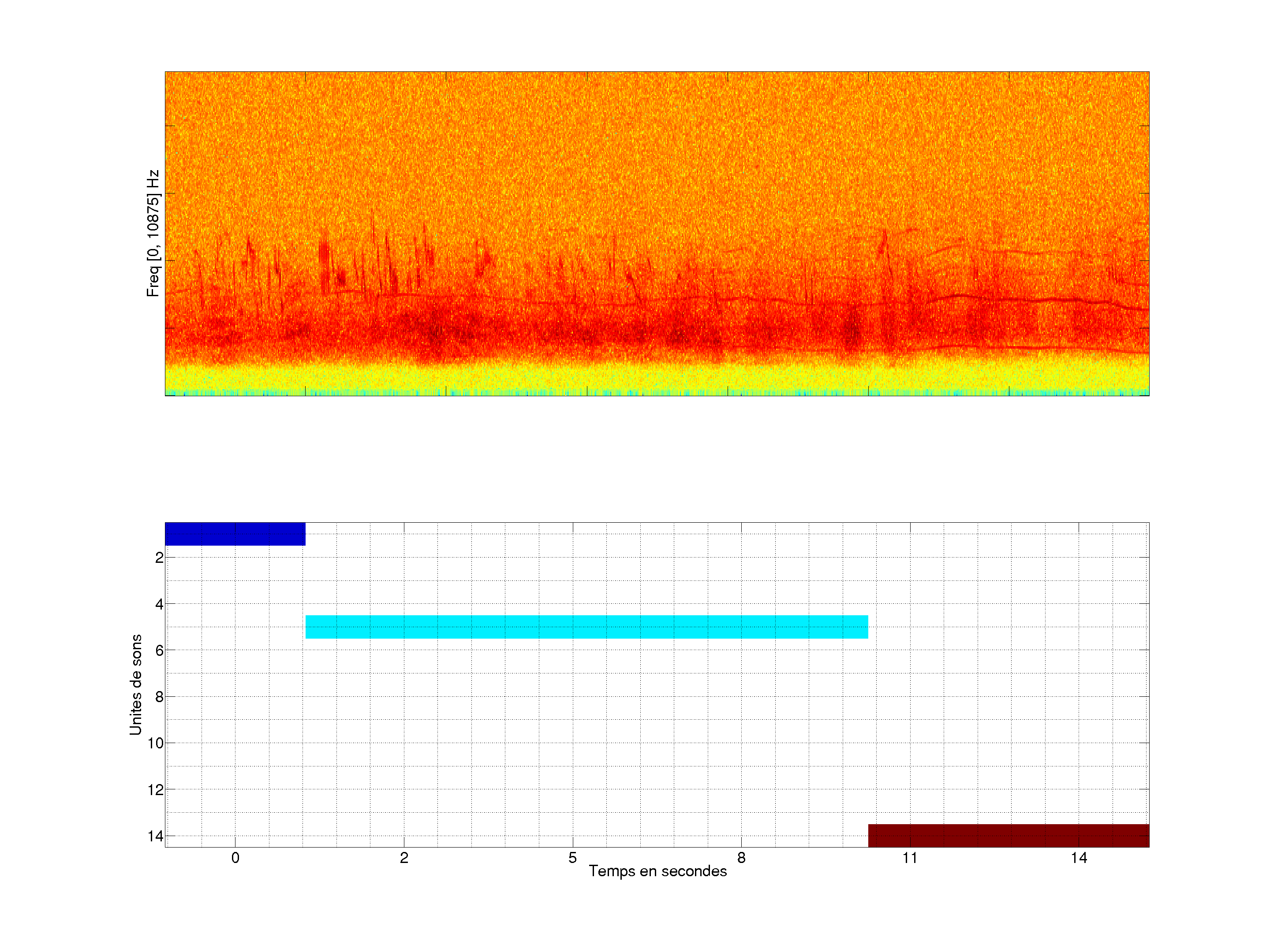Click x-axis tick label 2
Viewport: 1270px width, 952px height.
coord(403,858)
